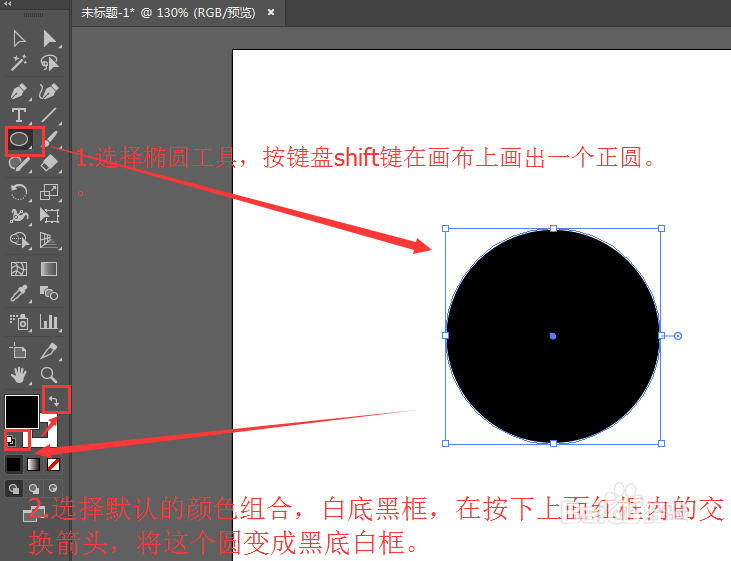The image size is (731, 561).
Task: Select the Width warp tool
Action: 19,215
